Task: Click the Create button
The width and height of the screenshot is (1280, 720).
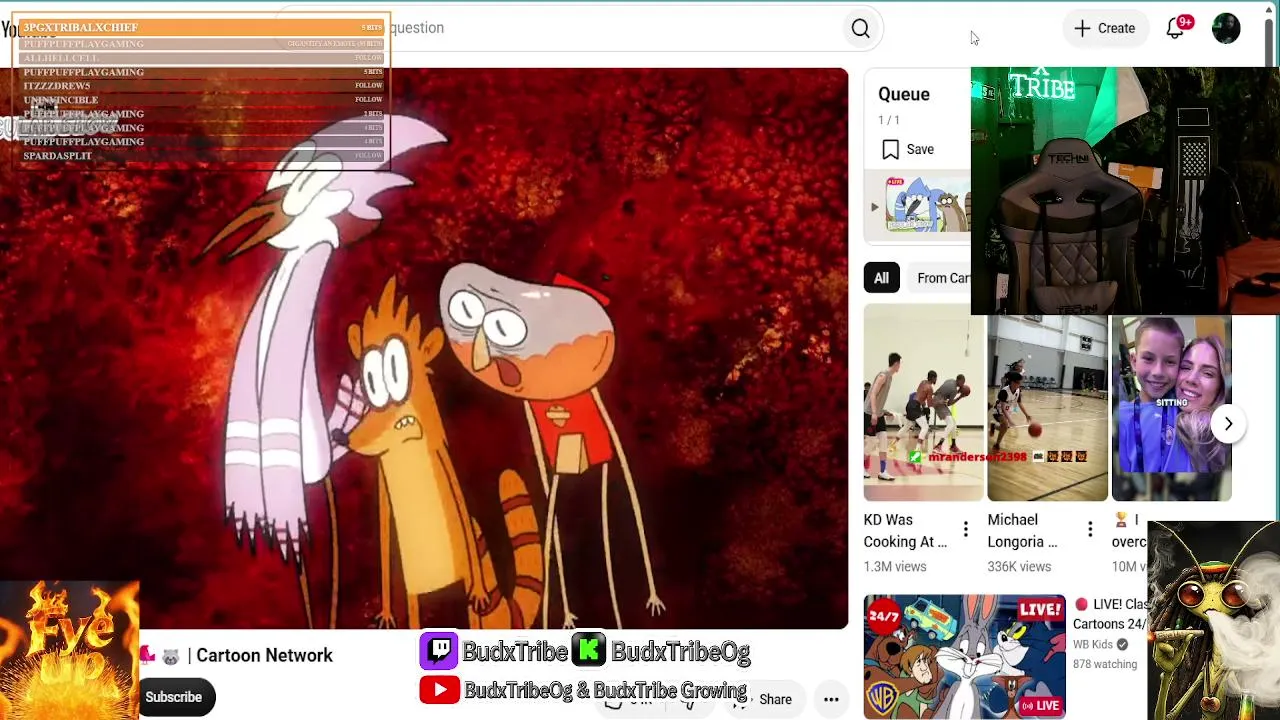Action: (1105, 28)
